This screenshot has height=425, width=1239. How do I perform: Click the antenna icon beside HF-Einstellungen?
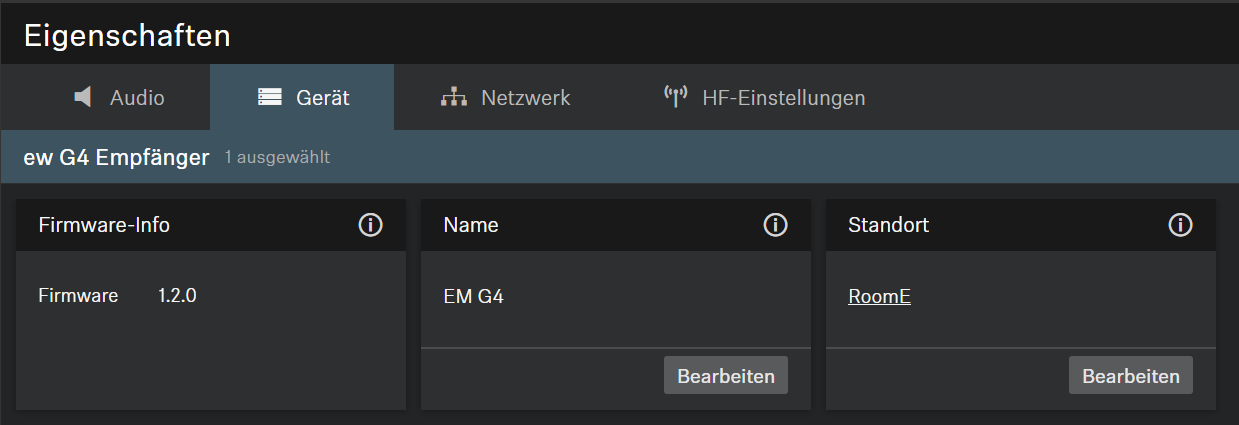coord(676,97)
